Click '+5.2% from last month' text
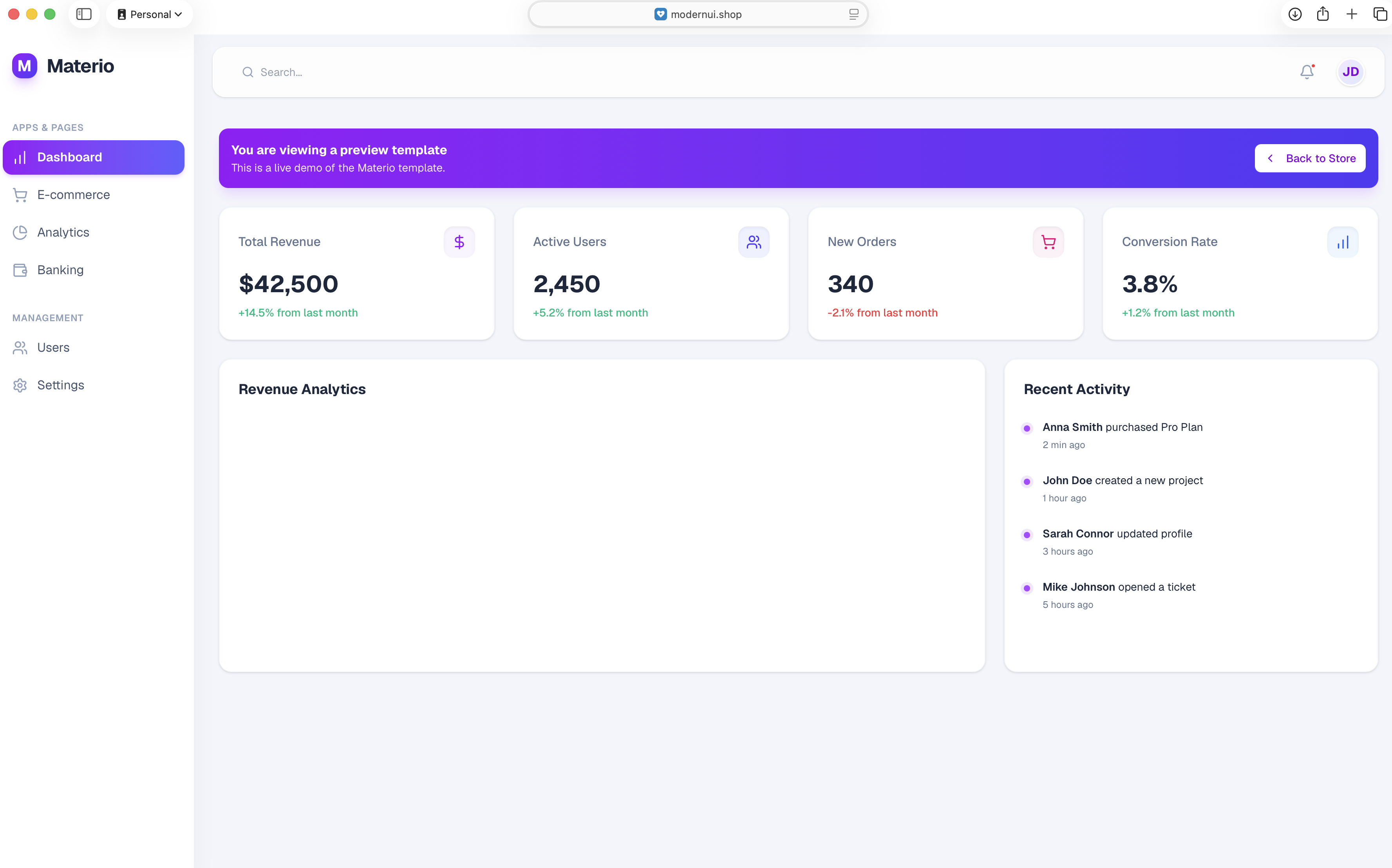This screenshot has width=1392, height=868. point(590,313)
